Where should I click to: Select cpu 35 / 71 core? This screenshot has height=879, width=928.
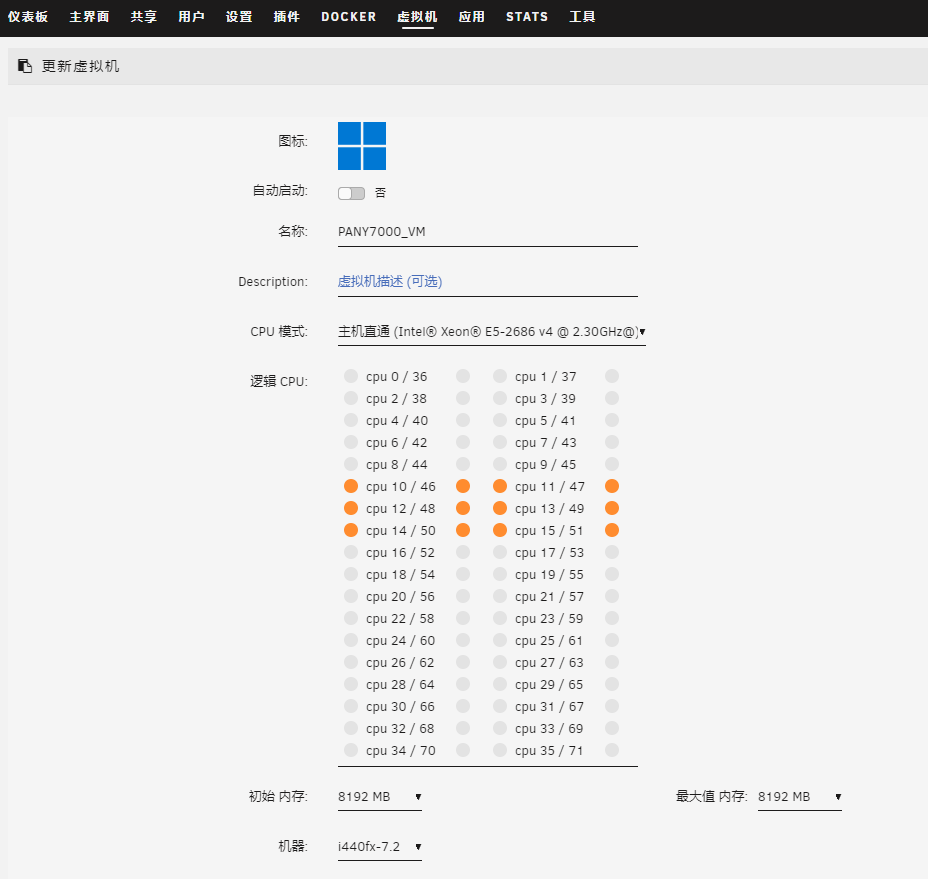coord(500,751)
